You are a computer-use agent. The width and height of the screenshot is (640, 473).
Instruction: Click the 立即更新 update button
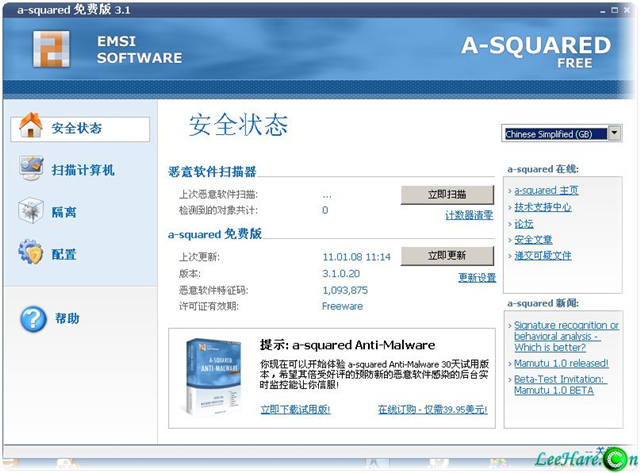click(x=447, y=256)
